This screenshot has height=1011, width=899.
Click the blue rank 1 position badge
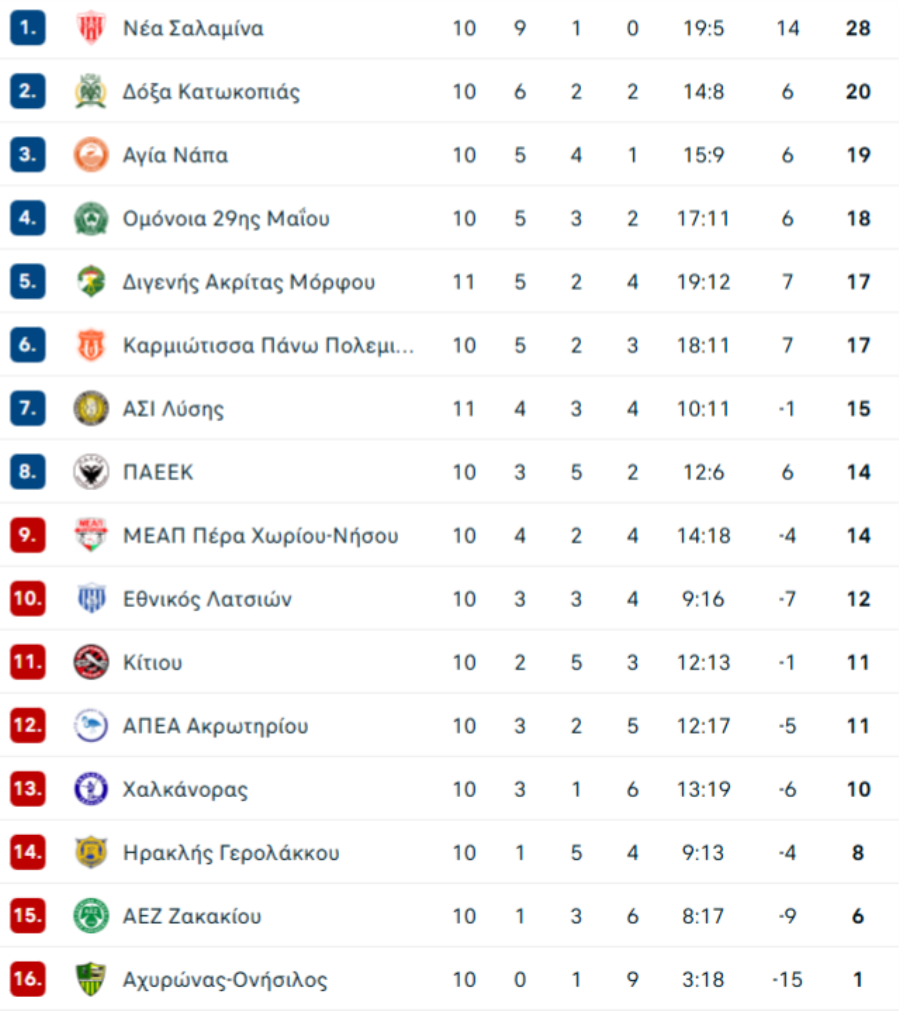28,28
